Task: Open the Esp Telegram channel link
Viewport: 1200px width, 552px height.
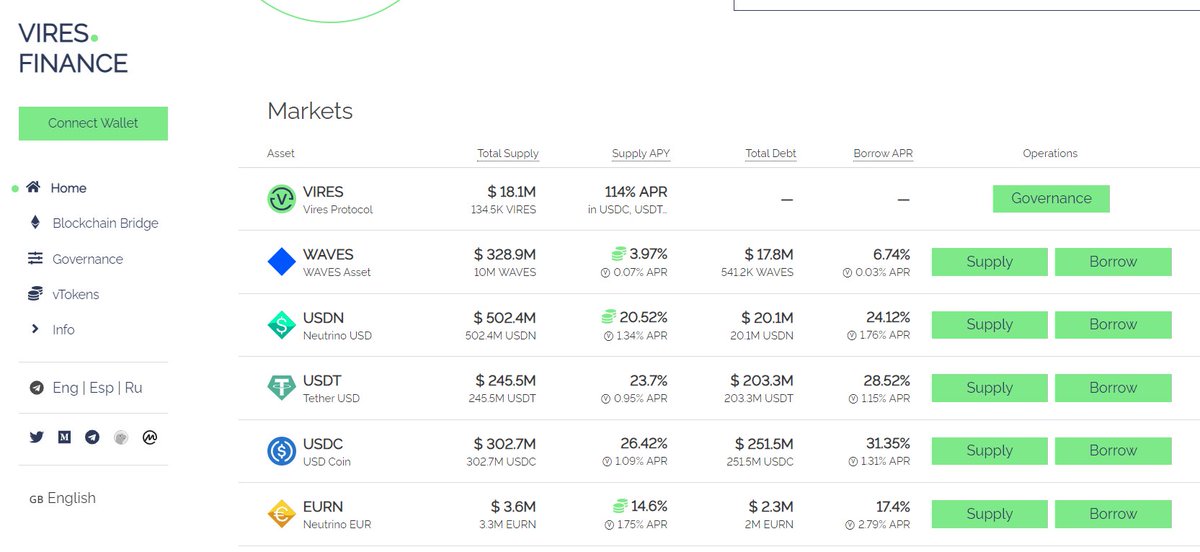Action: pos(102,388)
